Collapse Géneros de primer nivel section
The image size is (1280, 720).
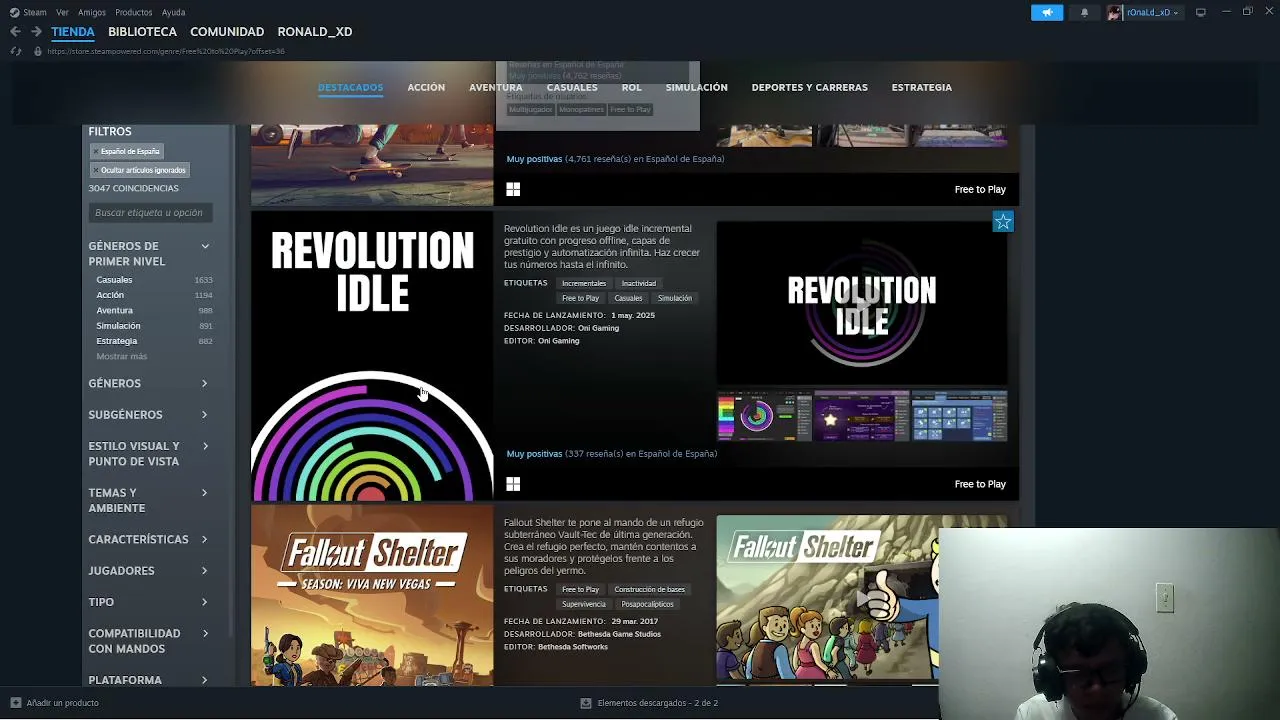coord(205,246)
